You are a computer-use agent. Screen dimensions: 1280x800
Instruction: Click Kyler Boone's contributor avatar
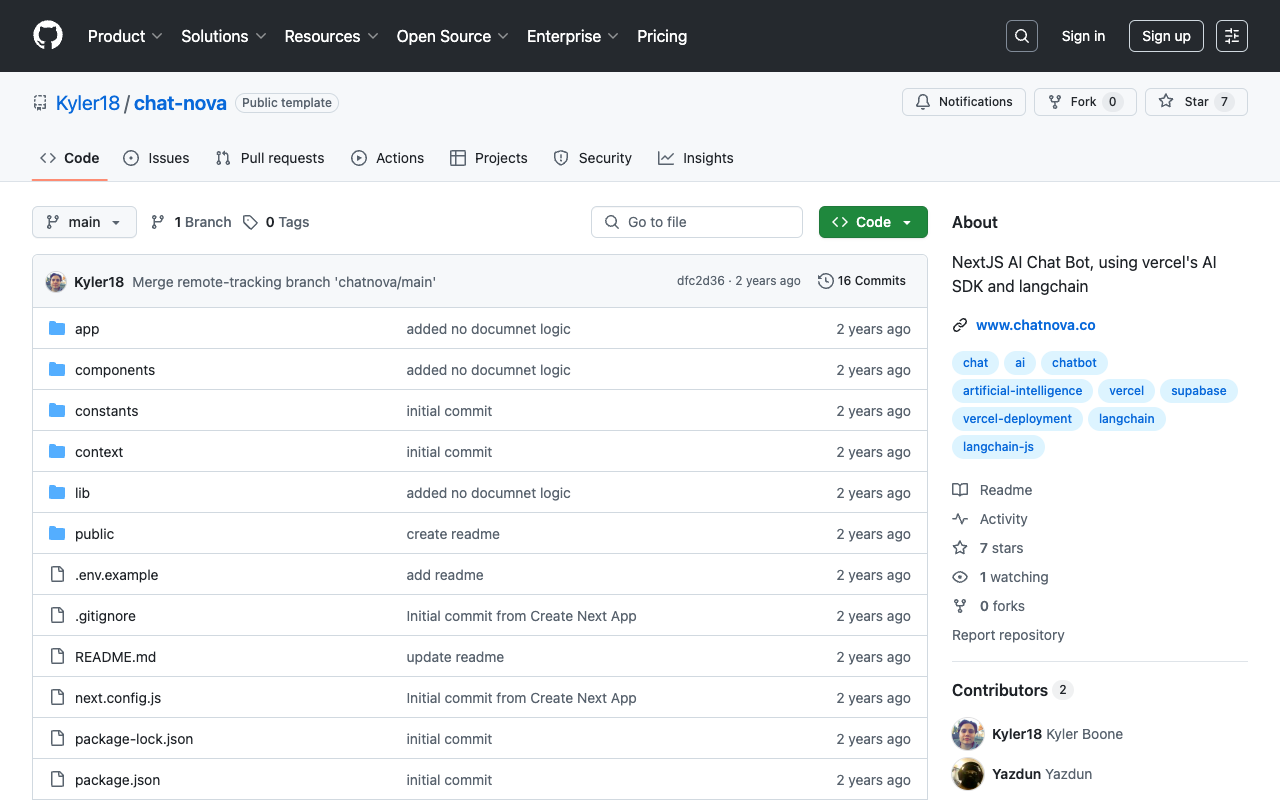[x=968, y=734]
